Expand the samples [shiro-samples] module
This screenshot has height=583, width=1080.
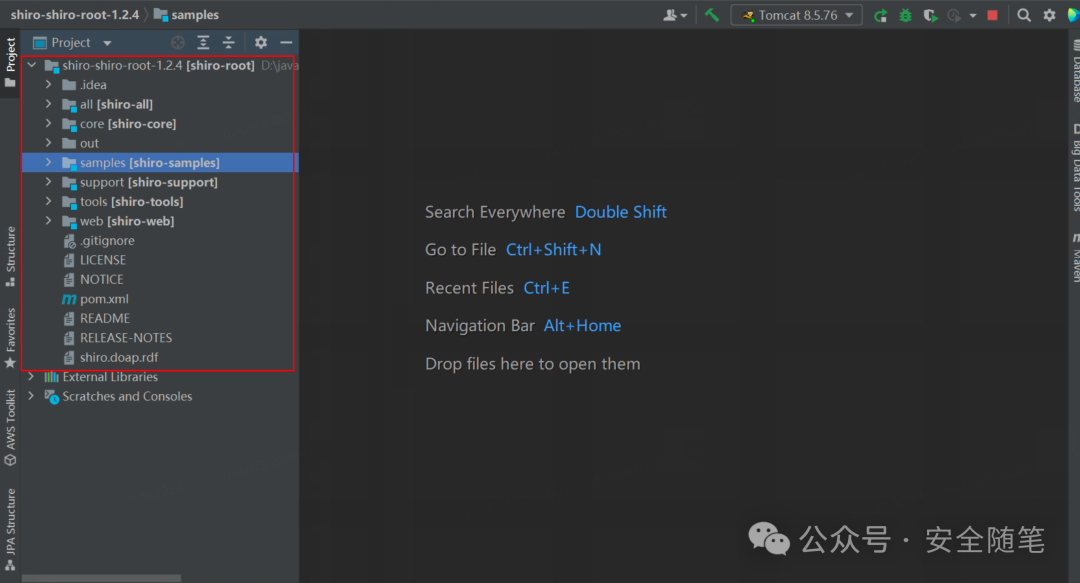point(48,162)
